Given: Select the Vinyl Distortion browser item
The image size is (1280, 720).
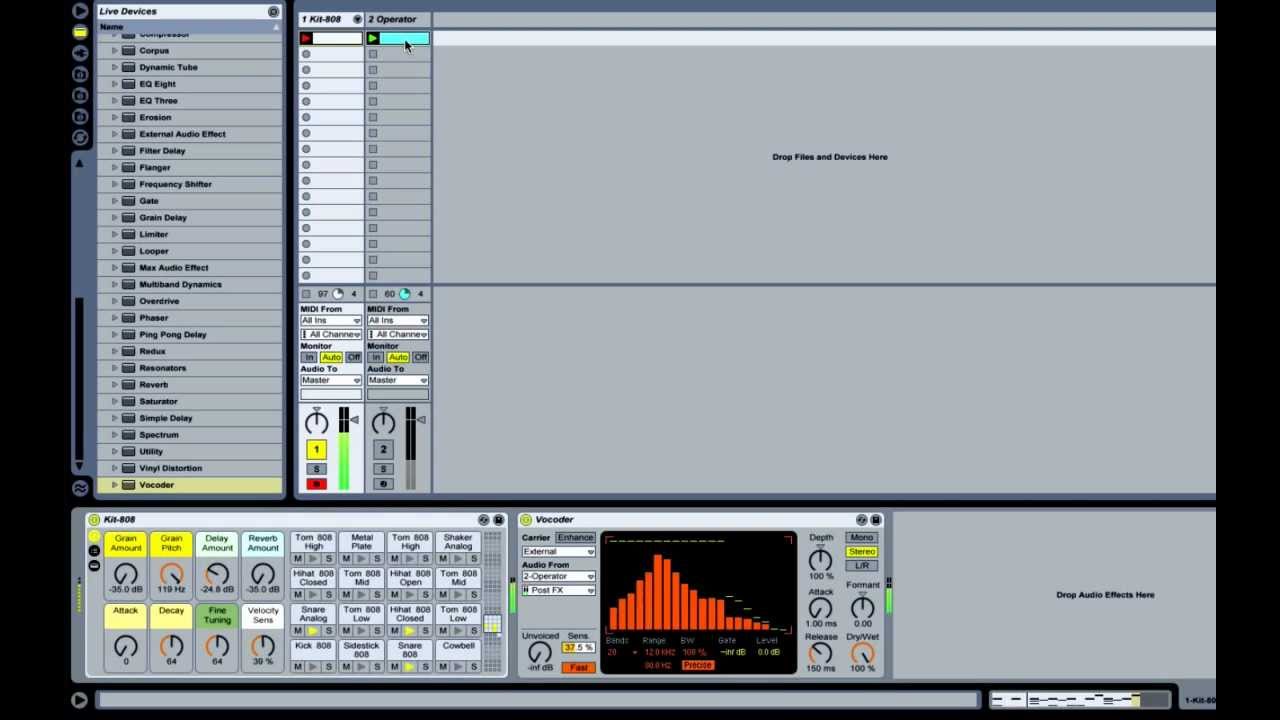Looking at the screenshot, I should click(x=190, y=468).
